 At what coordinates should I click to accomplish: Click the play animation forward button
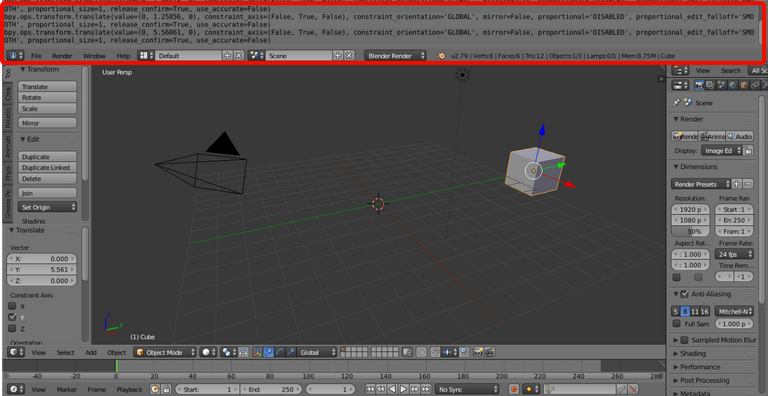click(404, 389)
